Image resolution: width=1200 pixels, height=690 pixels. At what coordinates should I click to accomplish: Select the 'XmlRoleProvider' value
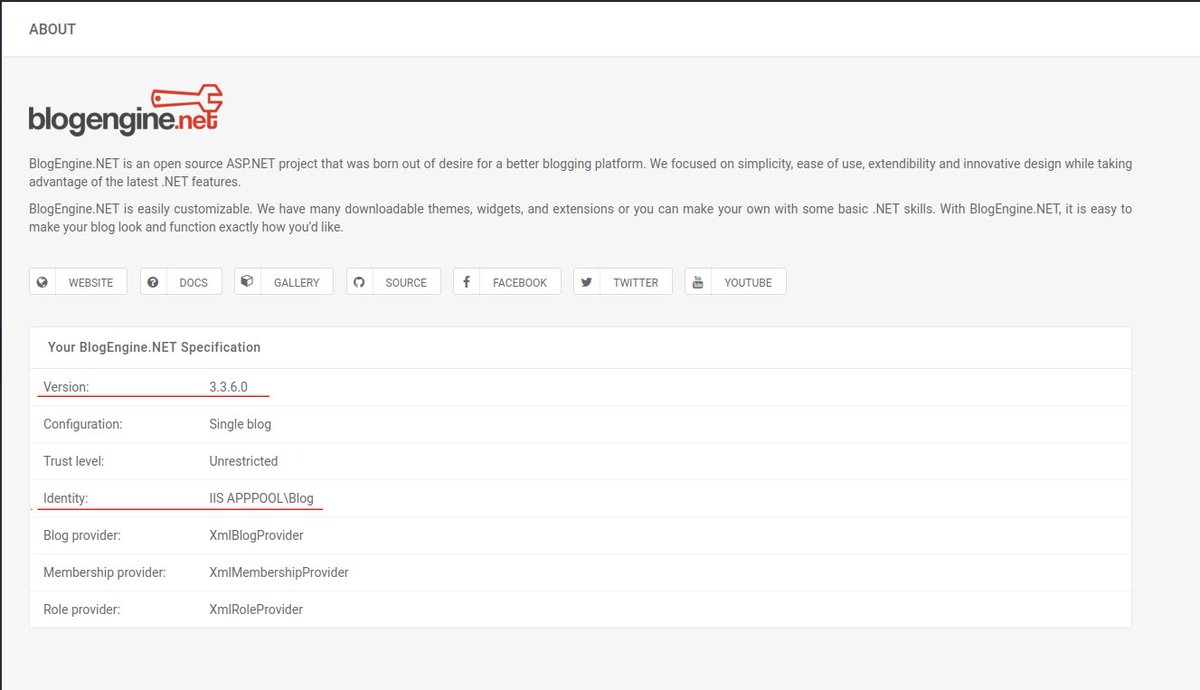tap(256, 609)
